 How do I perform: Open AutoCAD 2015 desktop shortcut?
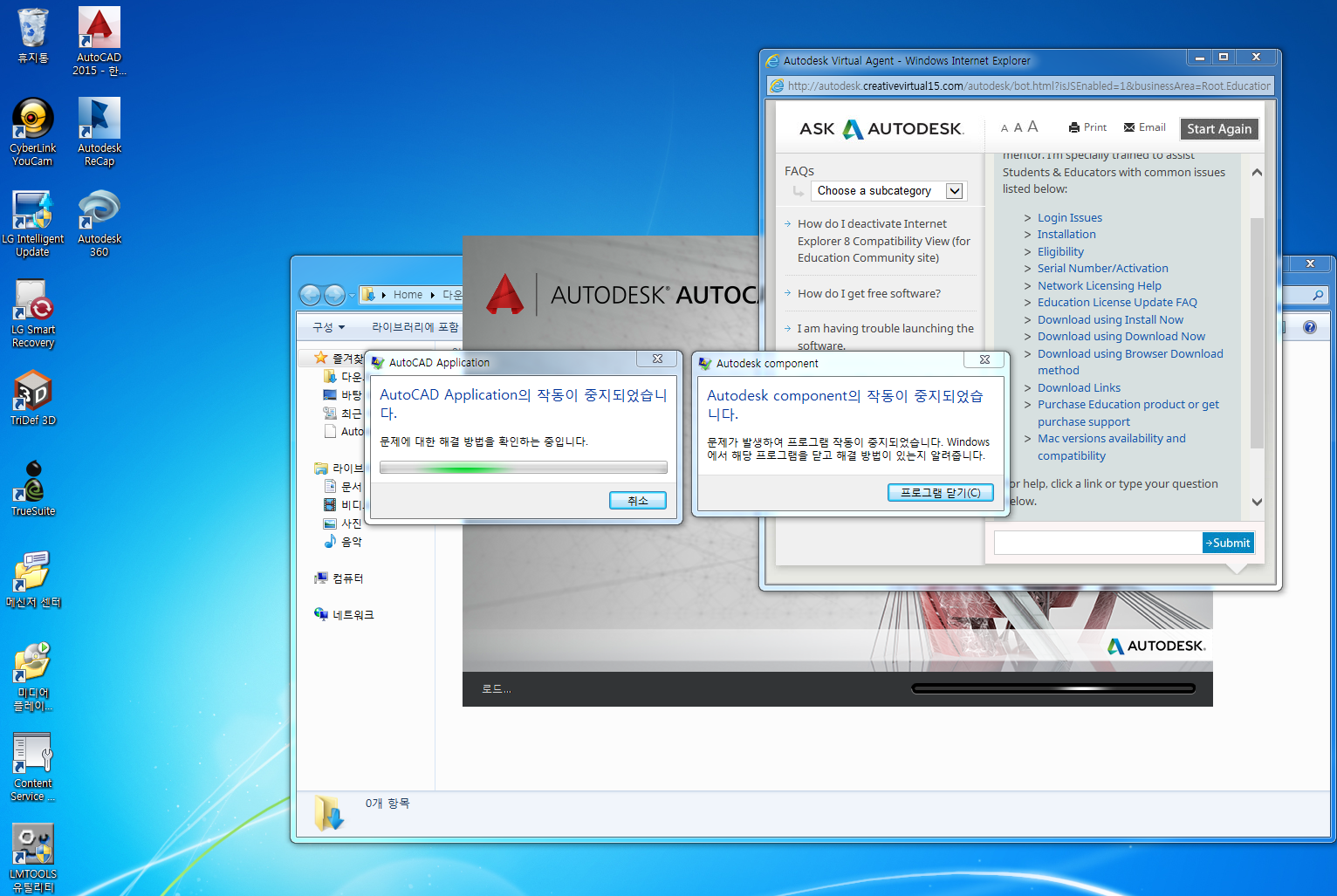[99, 41]
